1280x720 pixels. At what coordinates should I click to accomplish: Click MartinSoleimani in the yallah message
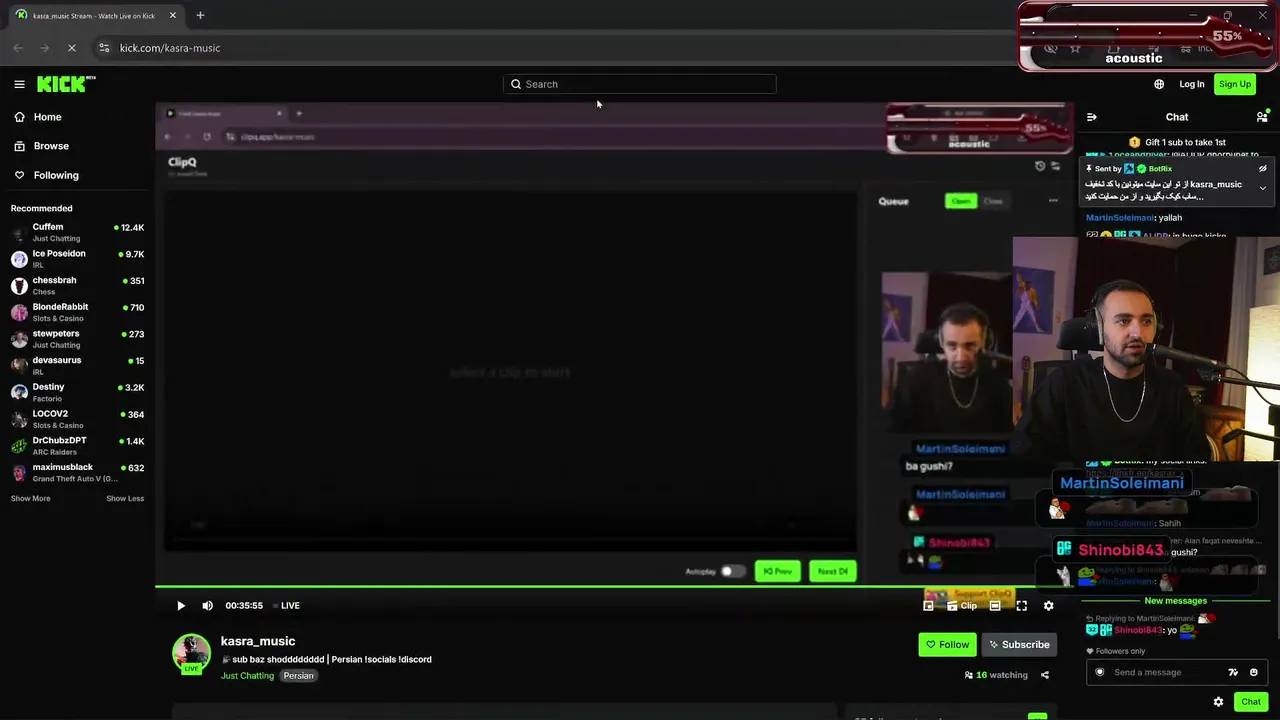pyautogui.click(x=1120, y=218)
